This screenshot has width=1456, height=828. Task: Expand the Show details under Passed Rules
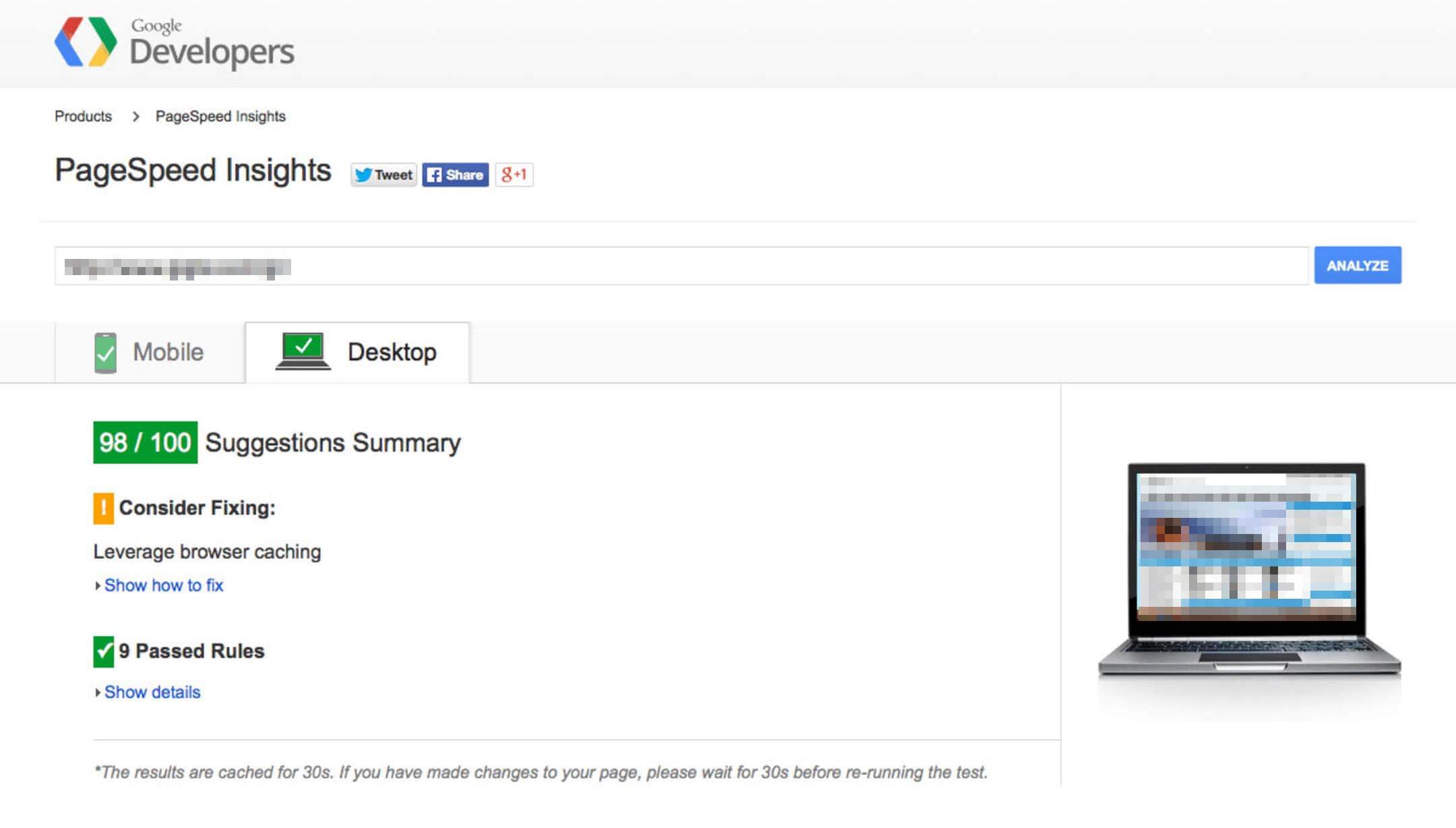coord(152,691)
